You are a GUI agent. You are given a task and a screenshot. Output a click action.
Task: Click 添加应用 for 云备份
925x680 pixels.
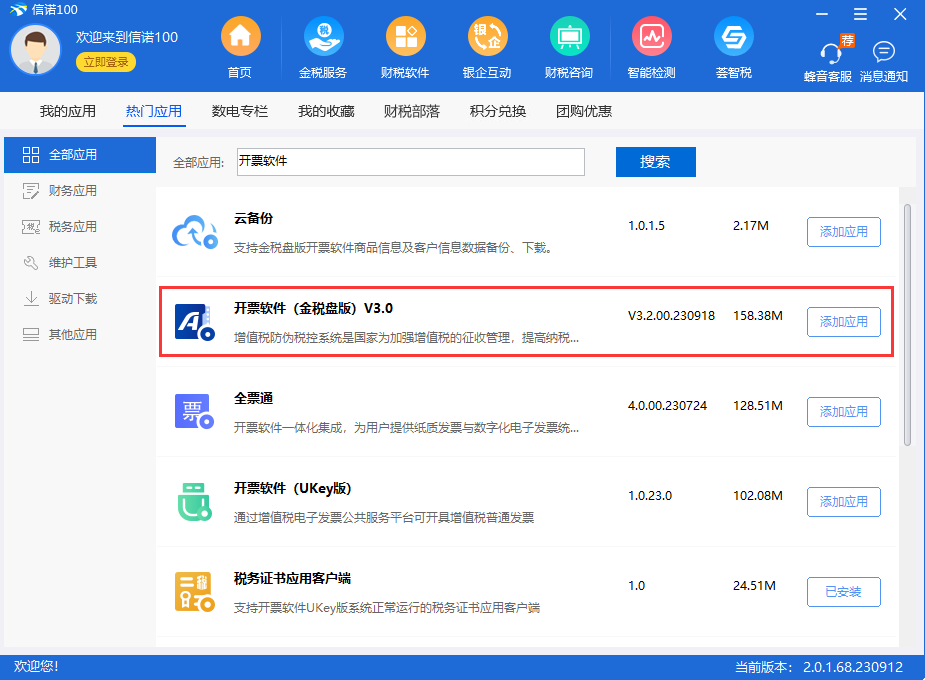tap(844, 232)
